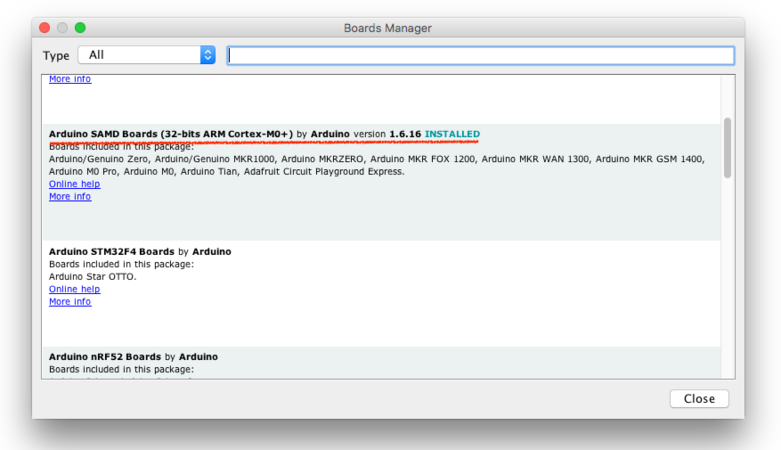The width and height of the screenshot is (781, 450).
Task: Select the Arduino STM32F4 Boards package title
Action: [112, 252]
